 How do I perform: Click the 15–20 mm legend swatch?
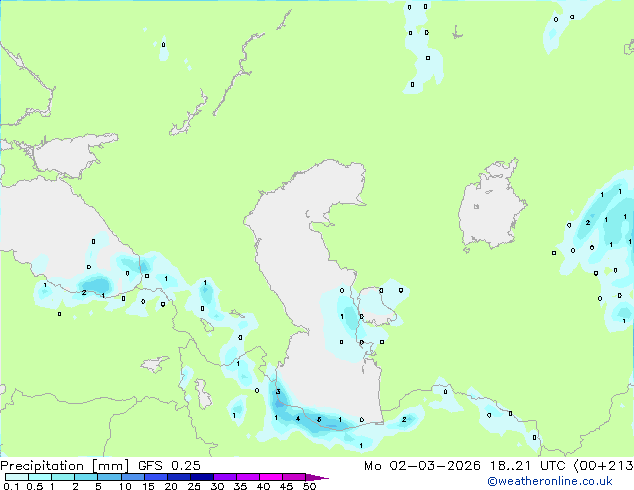tap(155, 477)
